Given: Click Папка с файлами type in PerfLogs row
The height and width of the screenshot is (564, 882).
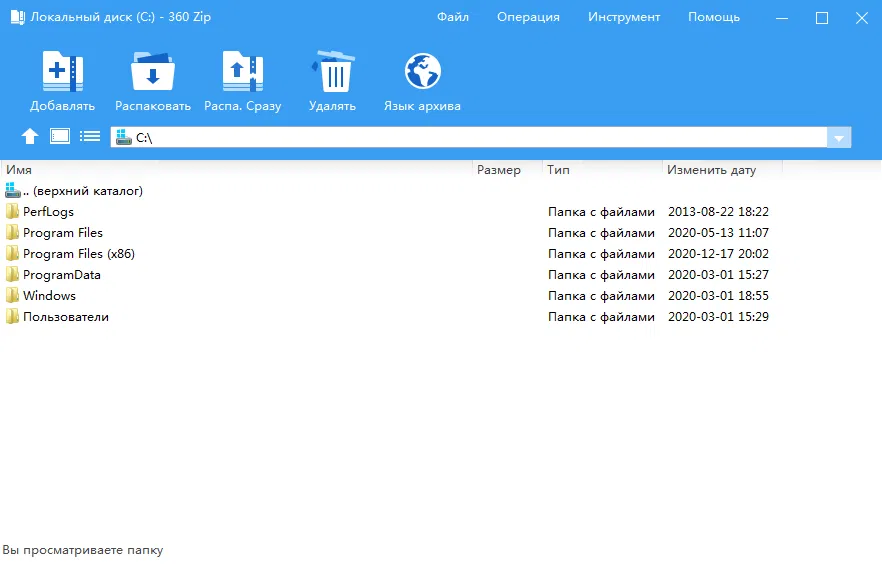Looking at the screenshot, I should click(601, 212).
